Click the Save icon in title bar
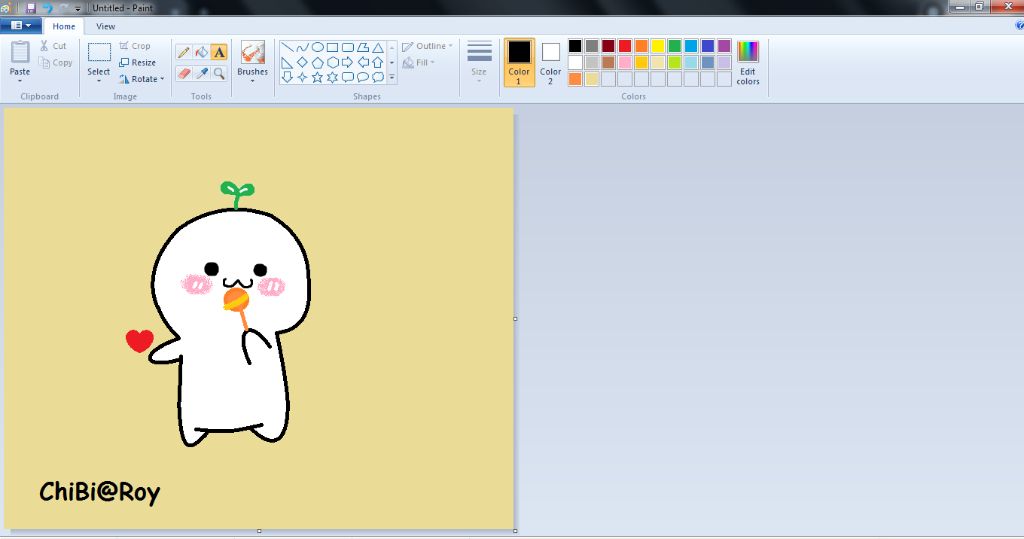This screenshot has height=539, width=1024. [x=31, y=8]
